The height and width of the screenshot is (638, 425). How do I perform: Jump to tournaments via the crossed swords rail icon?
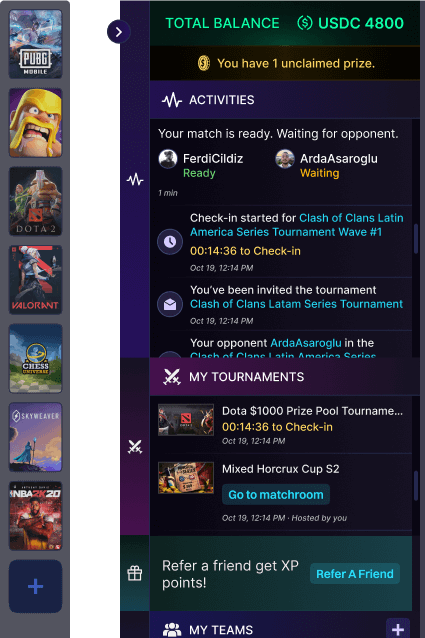point(135,447)
